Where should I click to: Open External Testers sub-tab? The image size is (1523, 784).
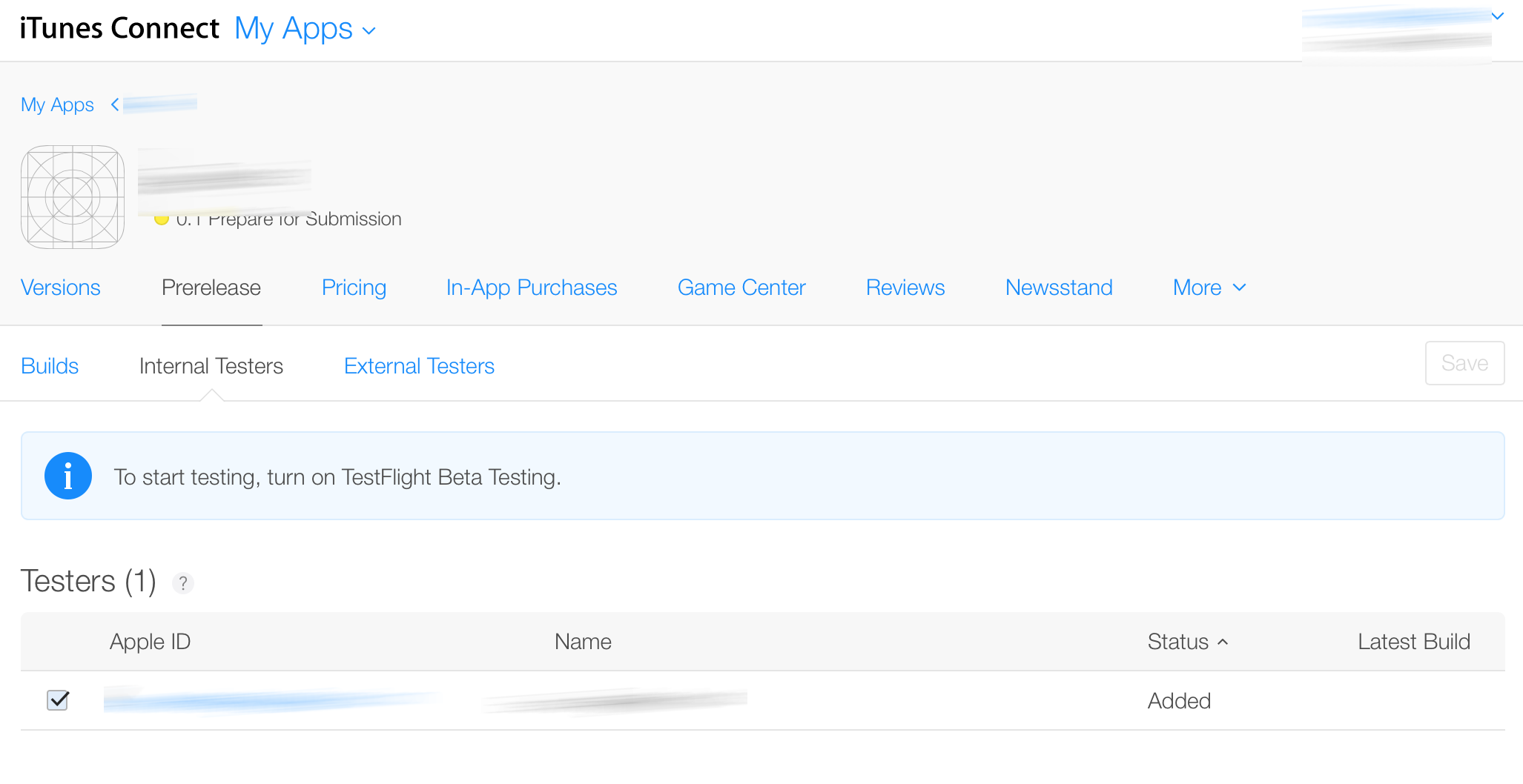pos(419,366)
